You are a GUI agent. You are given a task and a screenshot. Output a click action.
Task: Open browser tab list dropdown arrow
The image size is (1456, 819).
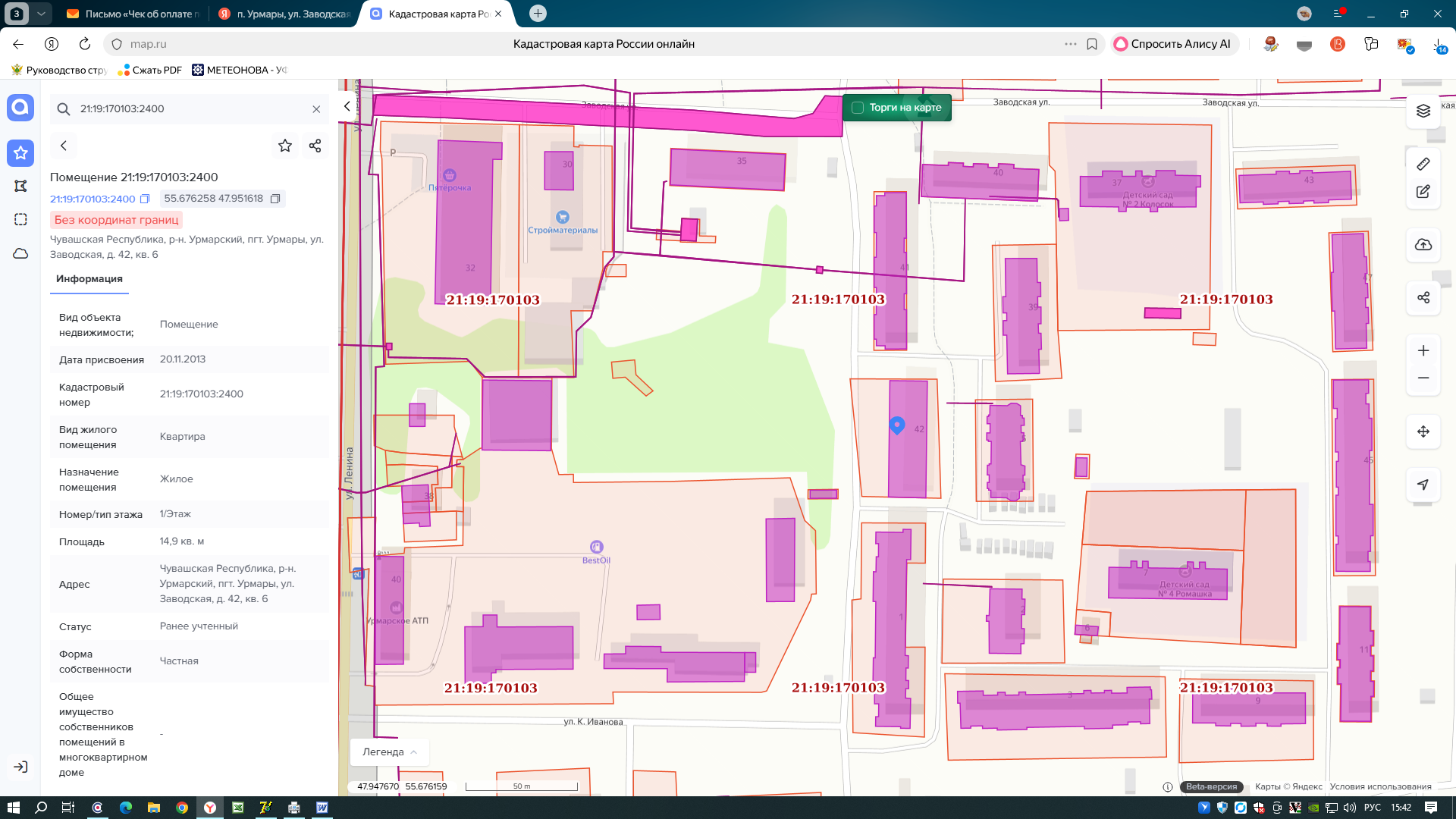click(x=42, y=14)
